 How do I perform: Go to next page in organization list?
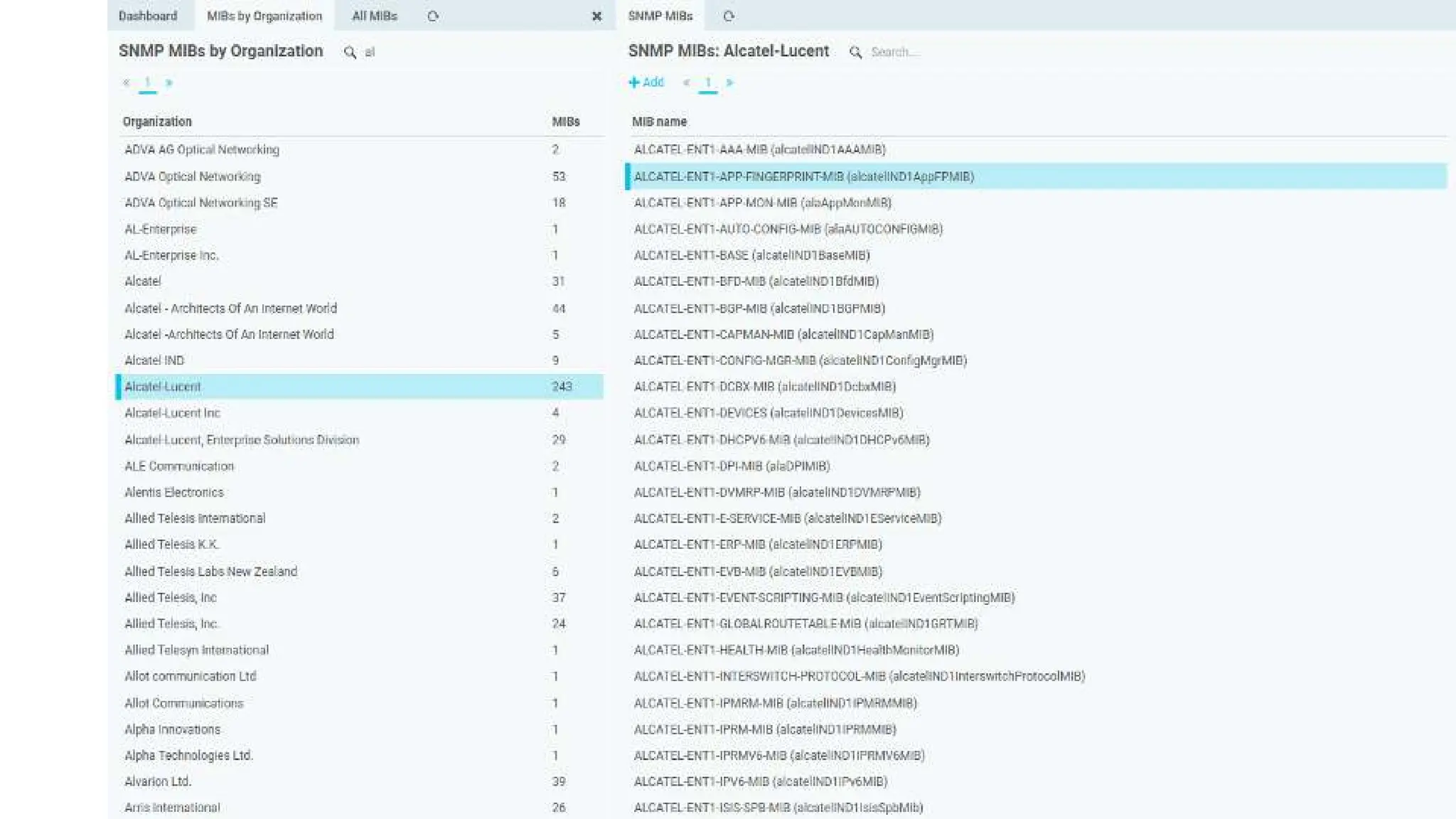(x=169, y=82)
